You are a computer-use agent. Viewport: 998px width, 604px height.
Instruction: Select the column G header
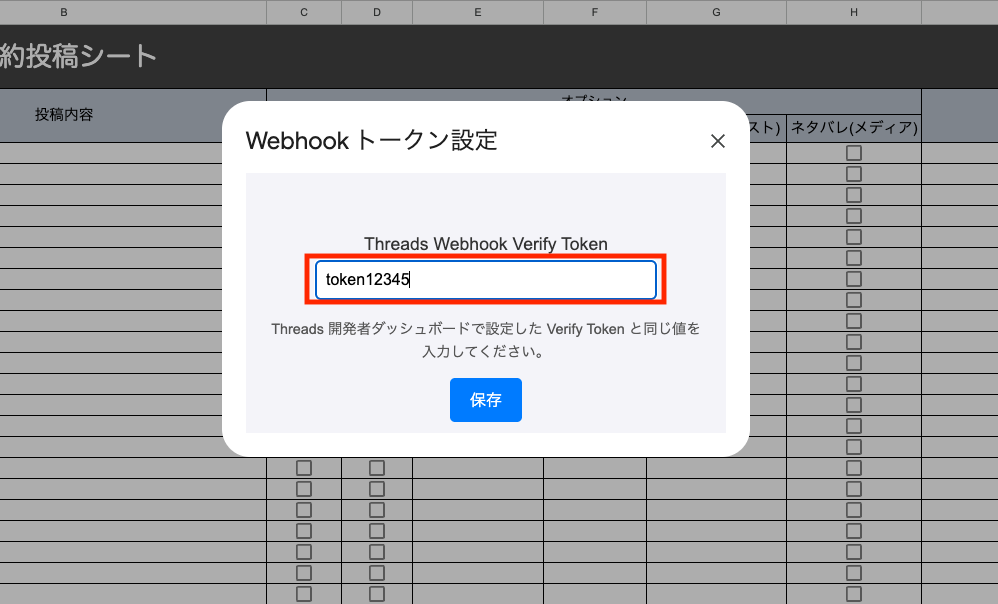point(716,12)
